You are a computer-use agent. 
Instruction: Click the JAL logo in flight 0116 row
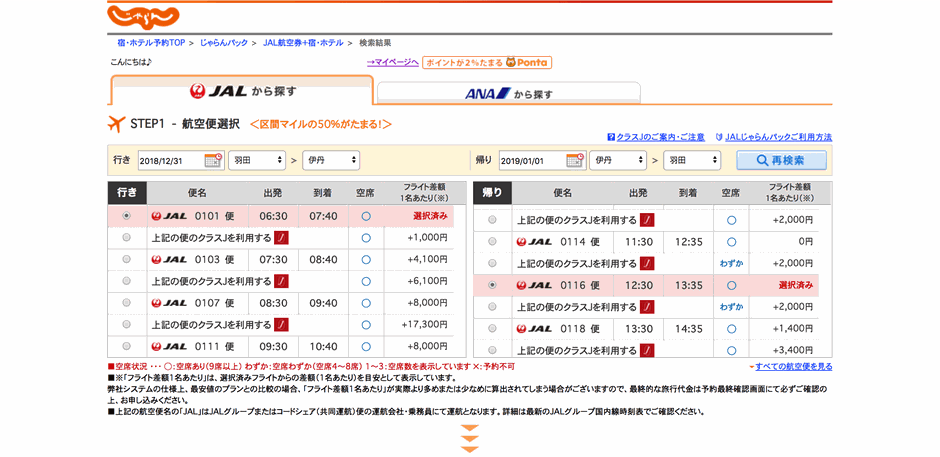(534, 285)
